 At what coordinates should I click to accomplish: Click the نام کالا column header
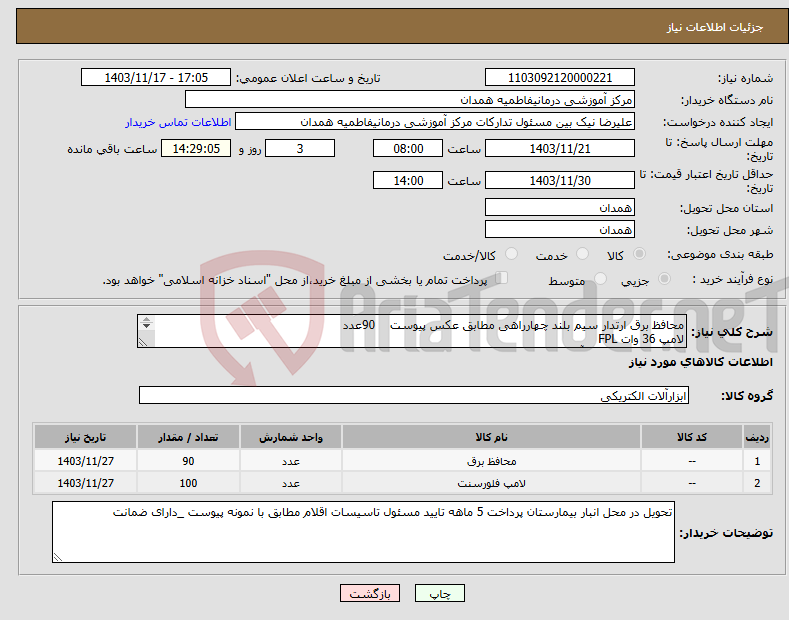pyautogui.click(x=491, y=437)
